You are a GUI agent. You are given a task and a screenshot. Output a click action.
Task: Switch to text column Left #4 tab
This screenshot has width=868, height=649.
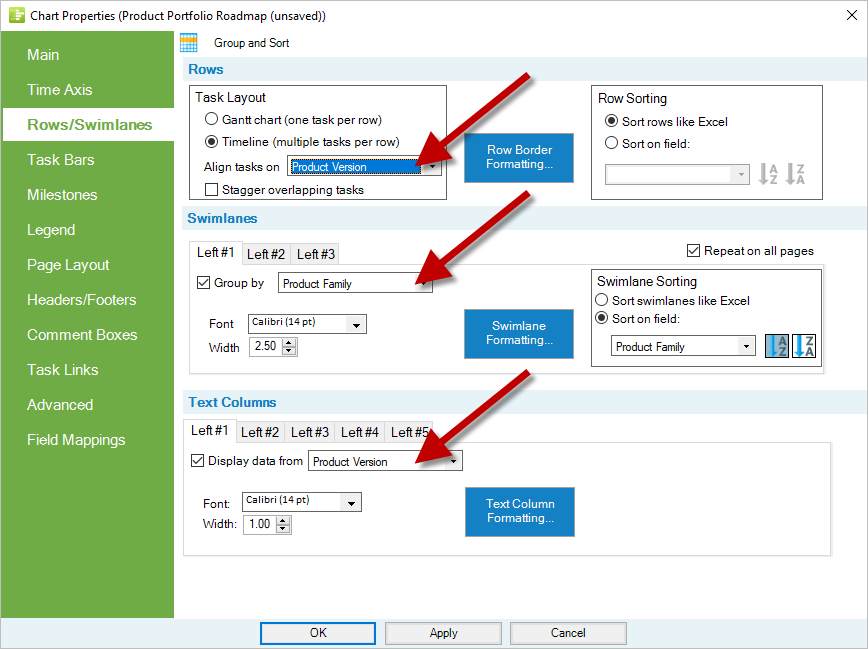click(360, 432)
